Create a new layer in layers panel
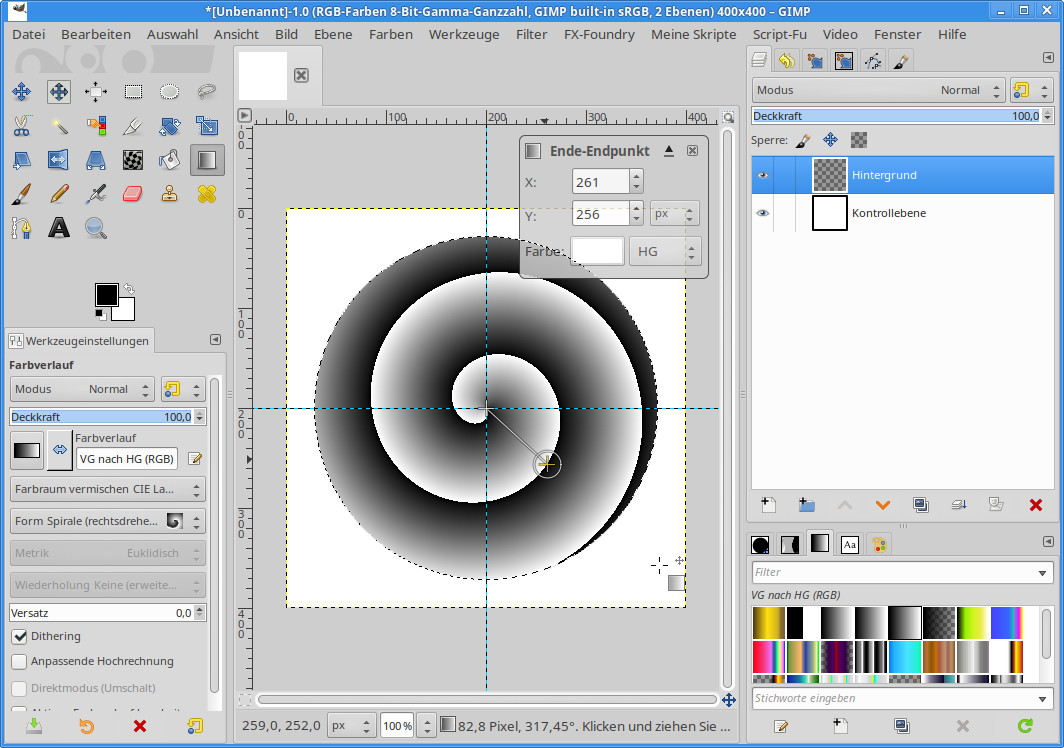 pyautogui.click(x=768, y=505)
